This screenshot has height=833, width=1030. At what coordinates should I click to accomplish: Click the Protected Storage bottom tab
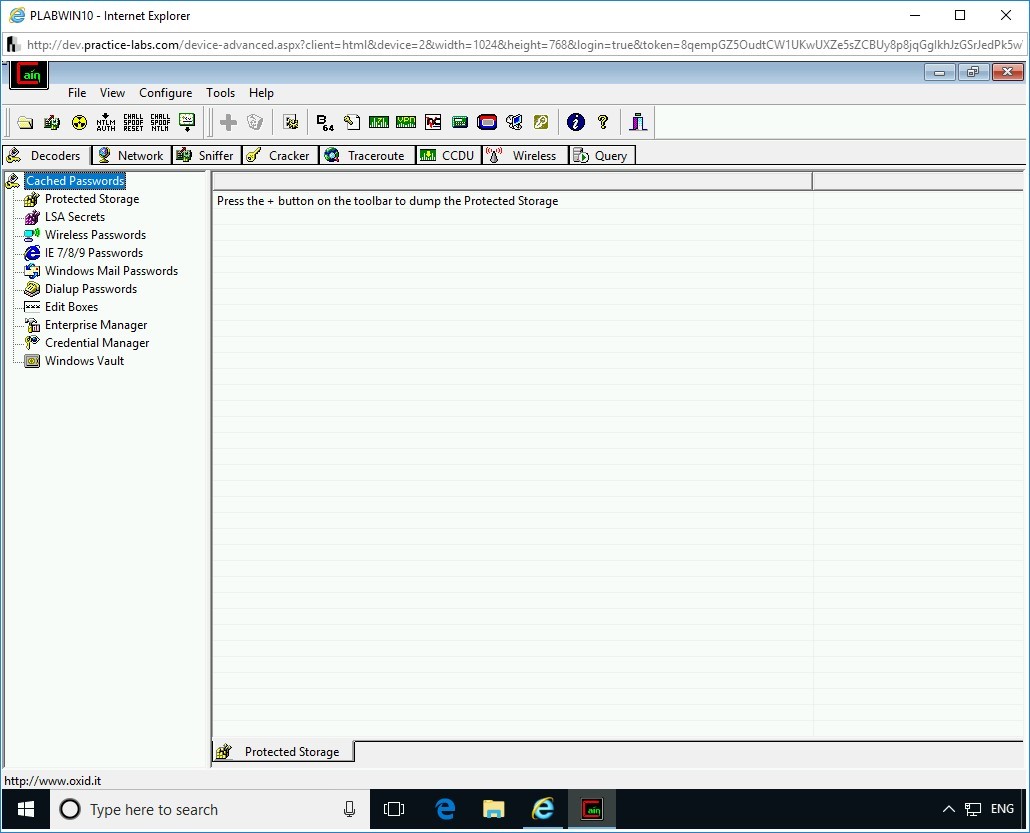(x=283, y=752)
